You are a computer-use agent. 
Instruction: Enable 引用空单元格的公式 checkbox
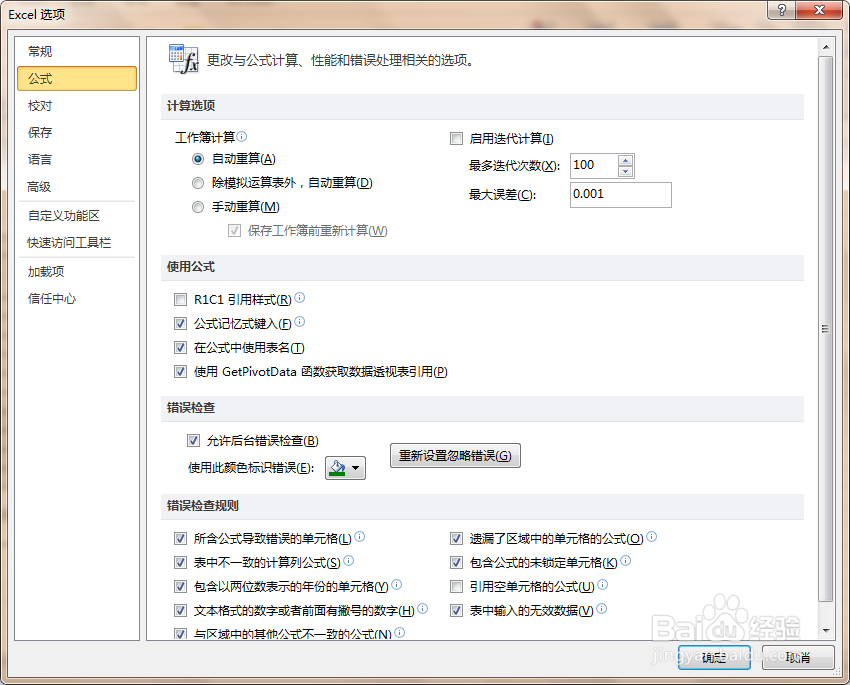point(456,586)
